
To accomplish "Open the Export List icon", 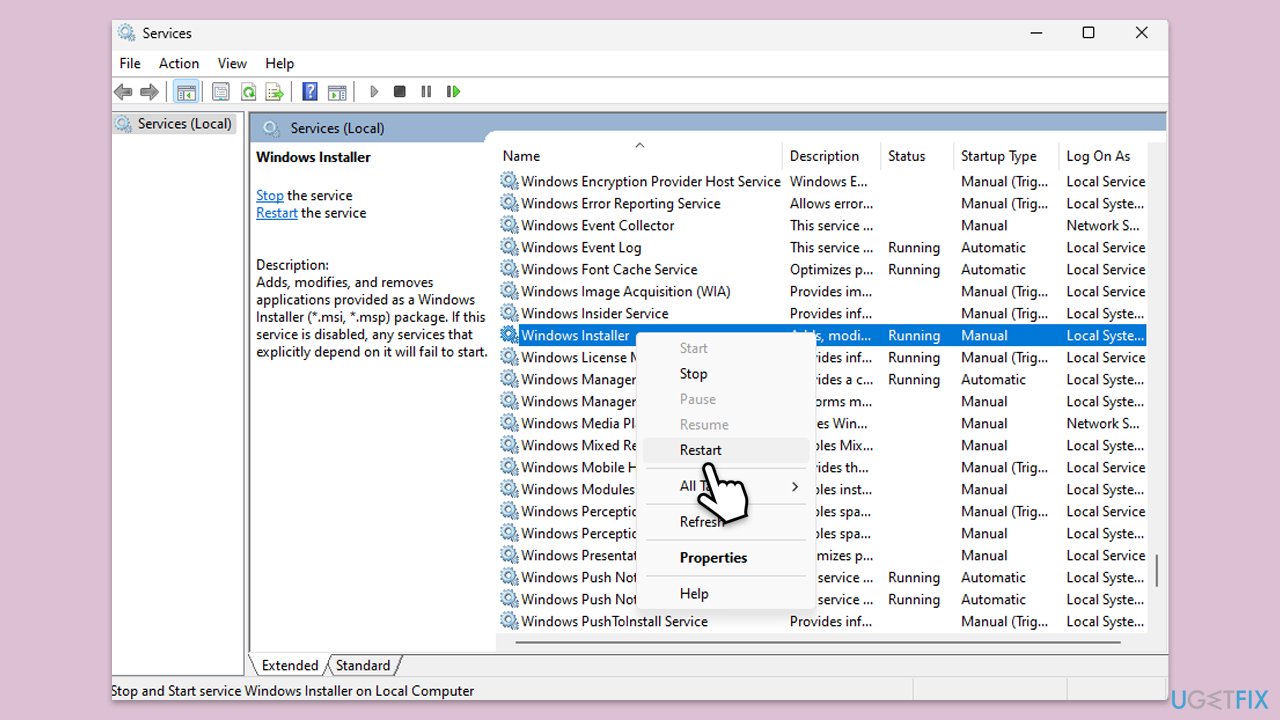I will click(x=274, y=91).
